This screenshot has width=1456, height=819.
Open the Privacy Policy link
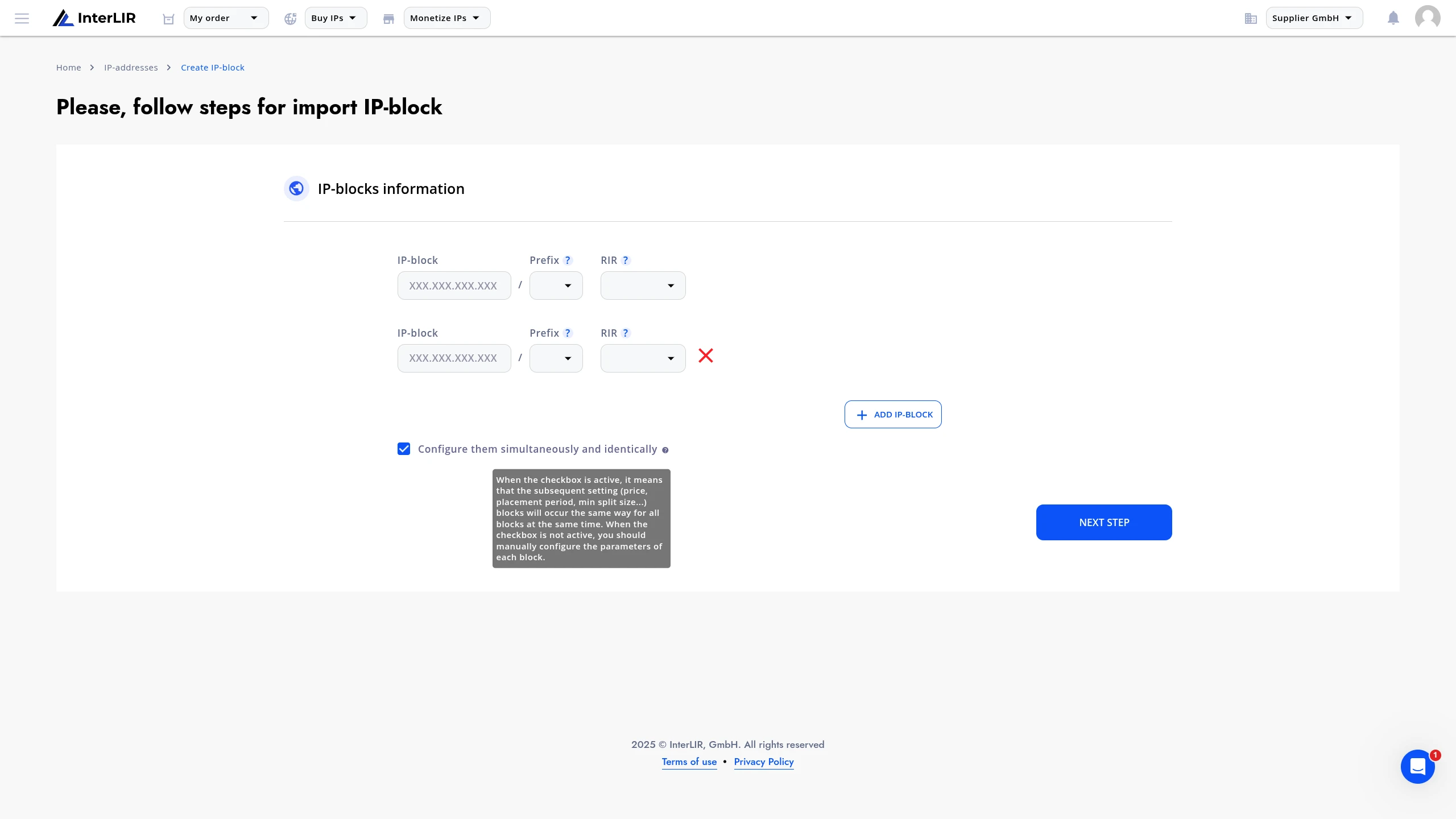pyautogui.click(x=764, y=762)
